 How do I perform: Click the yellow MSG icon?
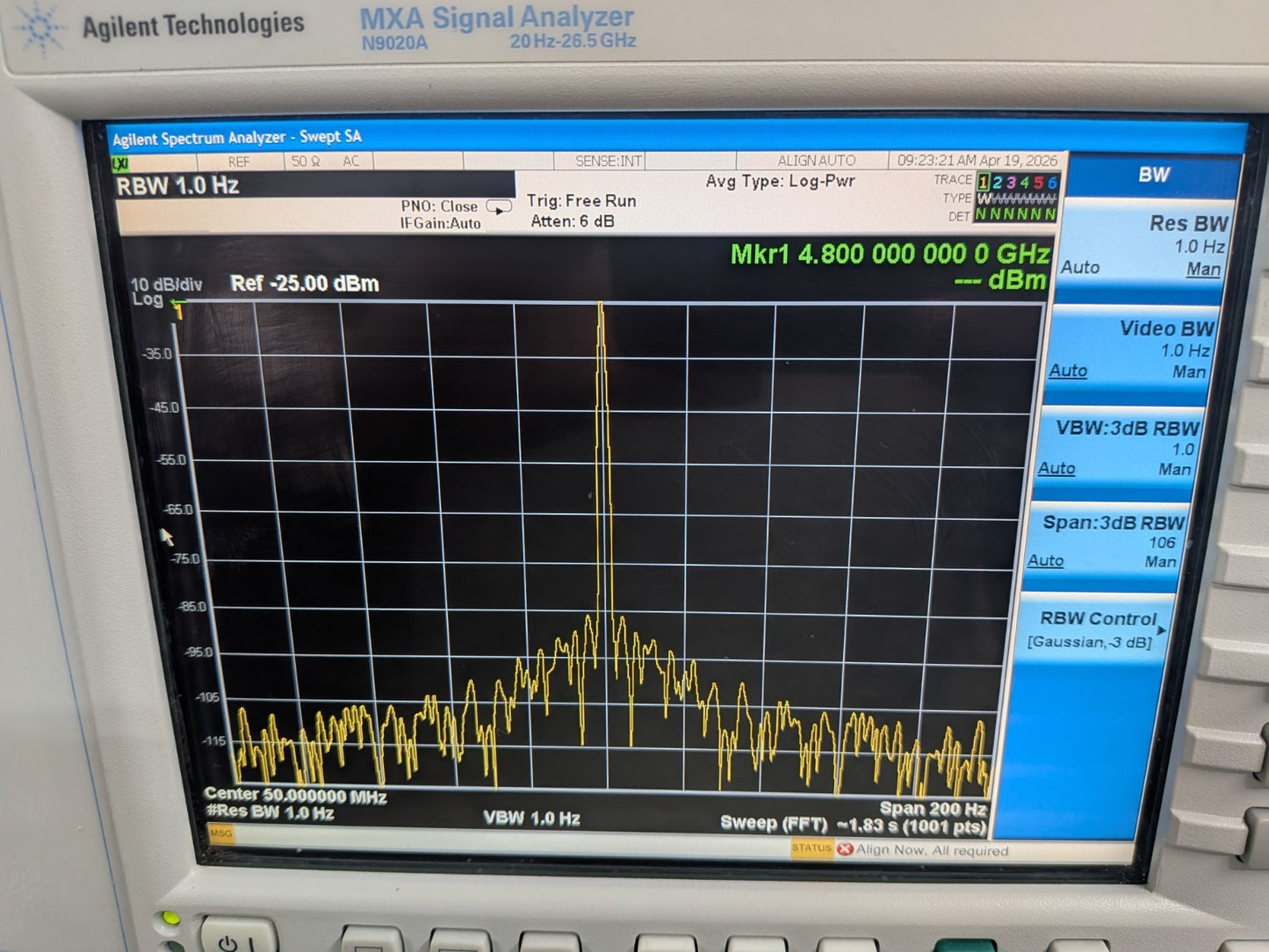pyautogui.click(x=220, y=833)
